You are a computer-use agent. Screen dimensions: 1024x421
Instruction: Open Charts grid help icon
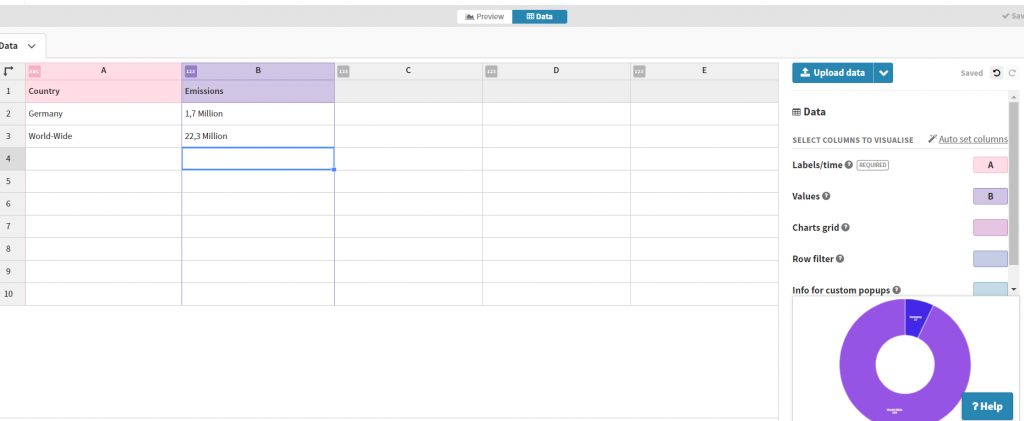pos(846,227)
